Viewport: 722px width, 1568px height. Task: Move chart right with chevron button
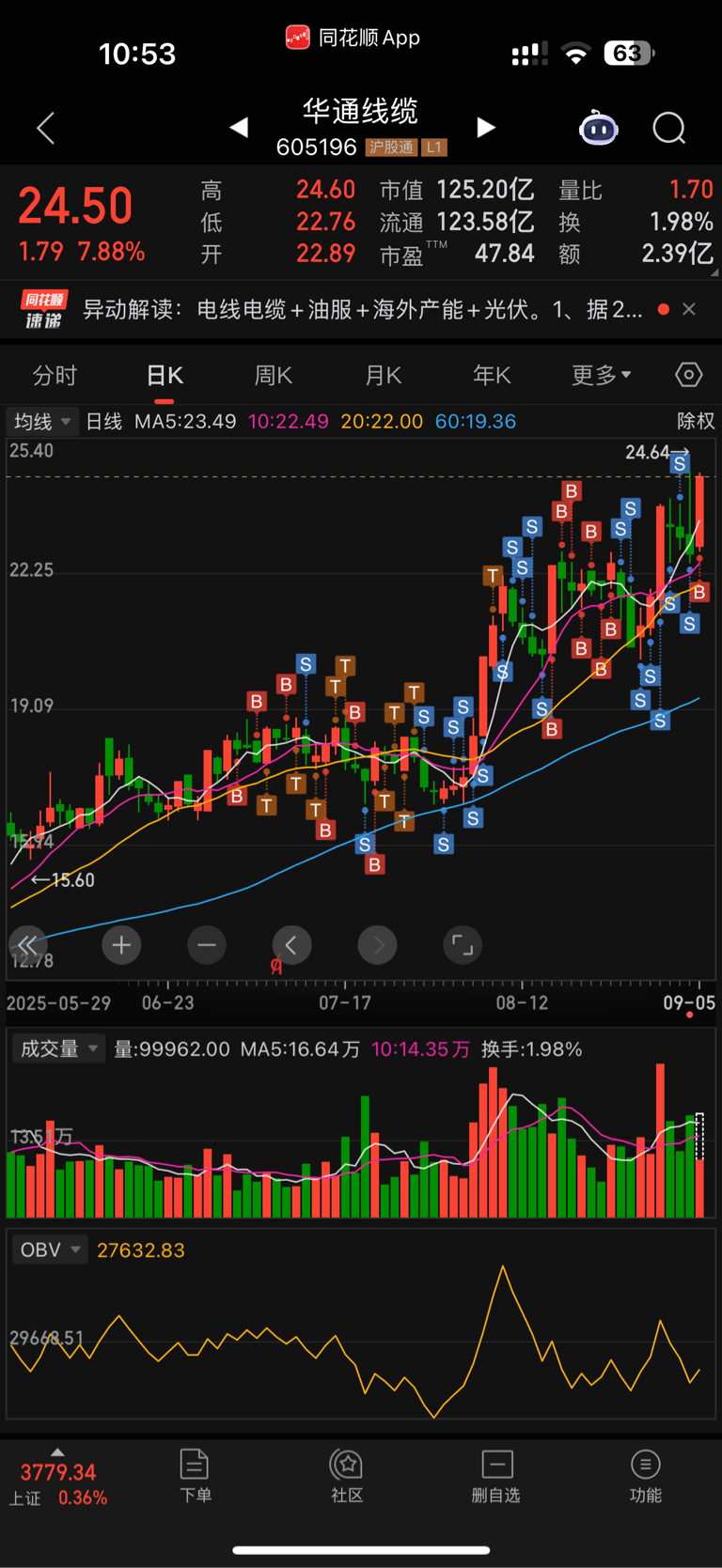pyautogui.click(x=377, y=945)
